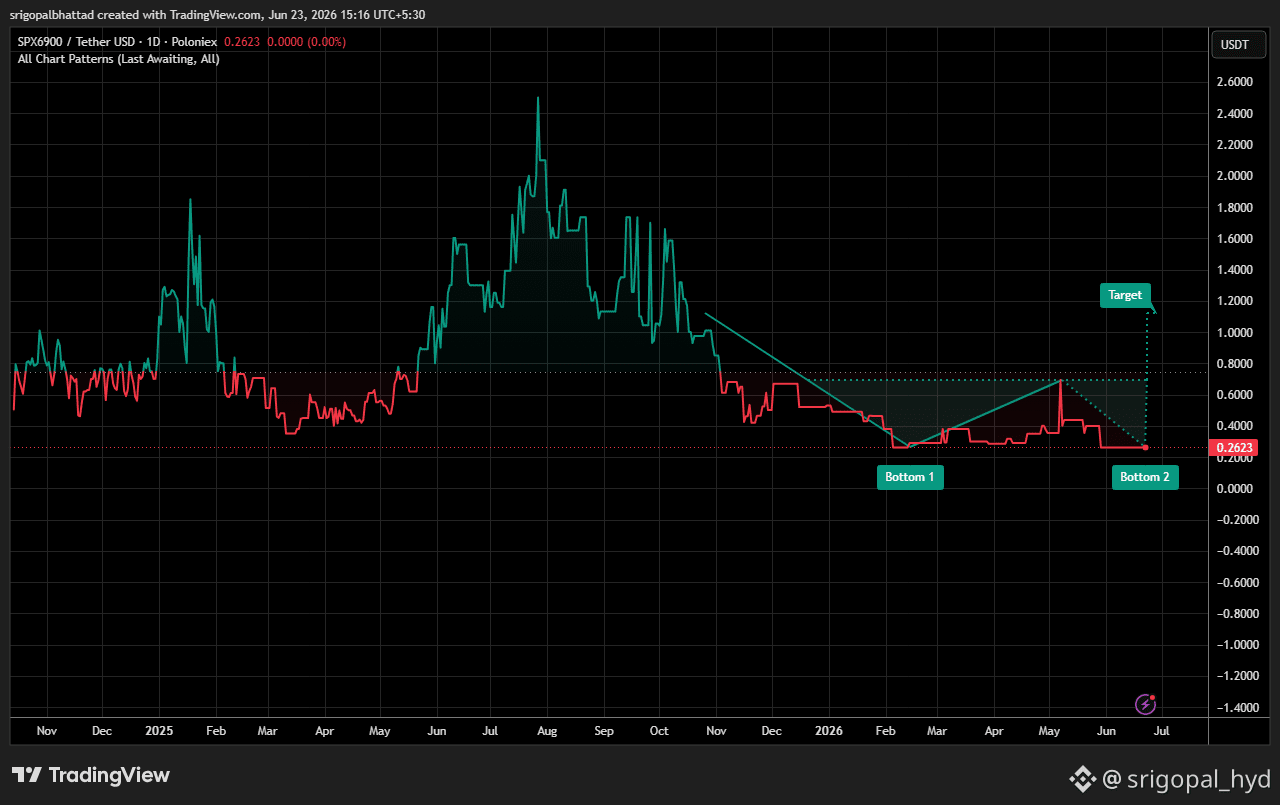Select the Bottom 2 pattern label
Viewport: 1280px width, 805px height.
coord(1145,477)
